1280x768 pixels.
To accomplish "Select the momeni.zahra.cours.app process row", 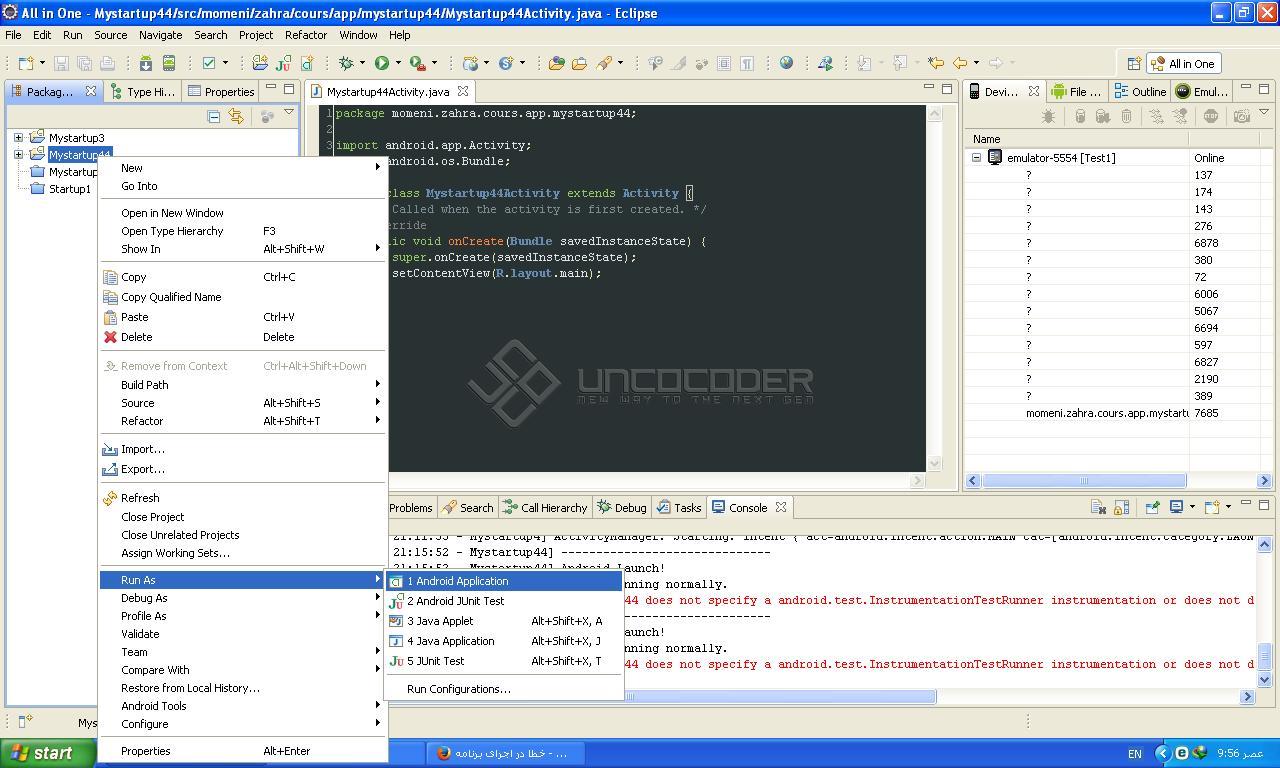I will pyautogui.click(x=1118, y=413).
